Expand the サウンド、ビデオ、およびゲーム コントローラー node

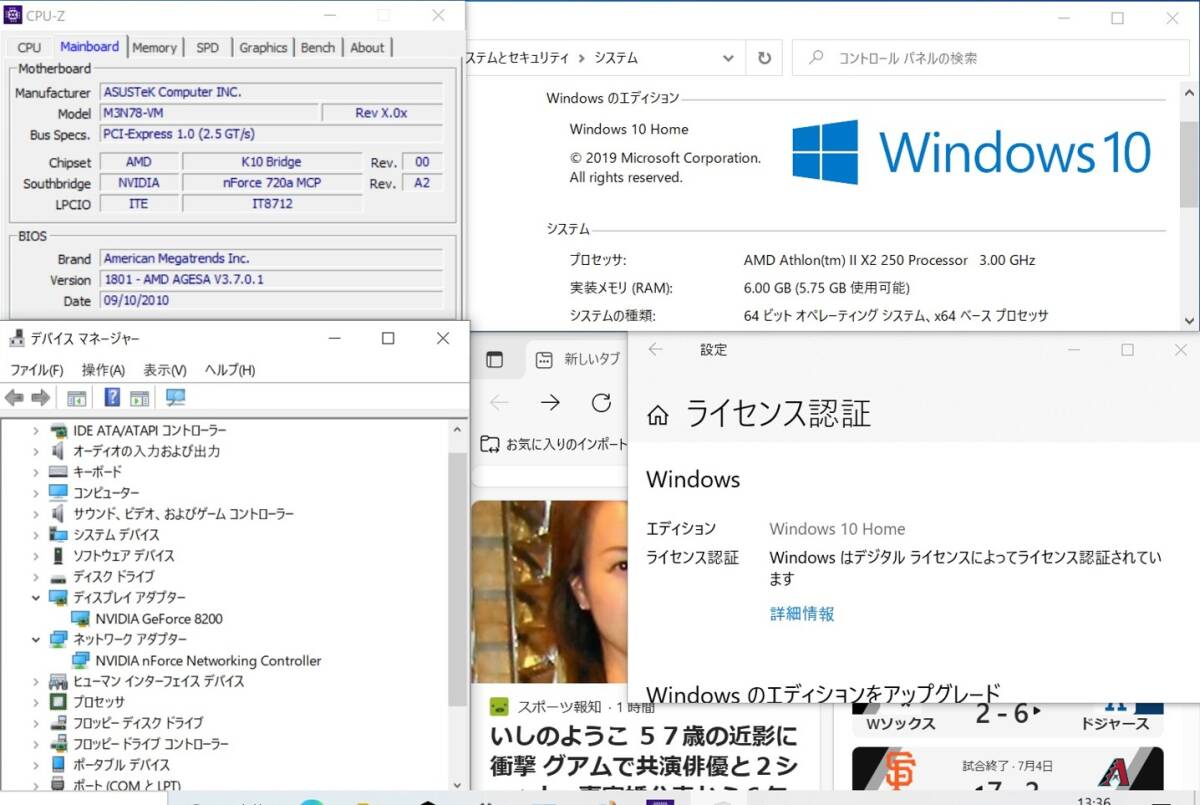click(x=36, y=514)
